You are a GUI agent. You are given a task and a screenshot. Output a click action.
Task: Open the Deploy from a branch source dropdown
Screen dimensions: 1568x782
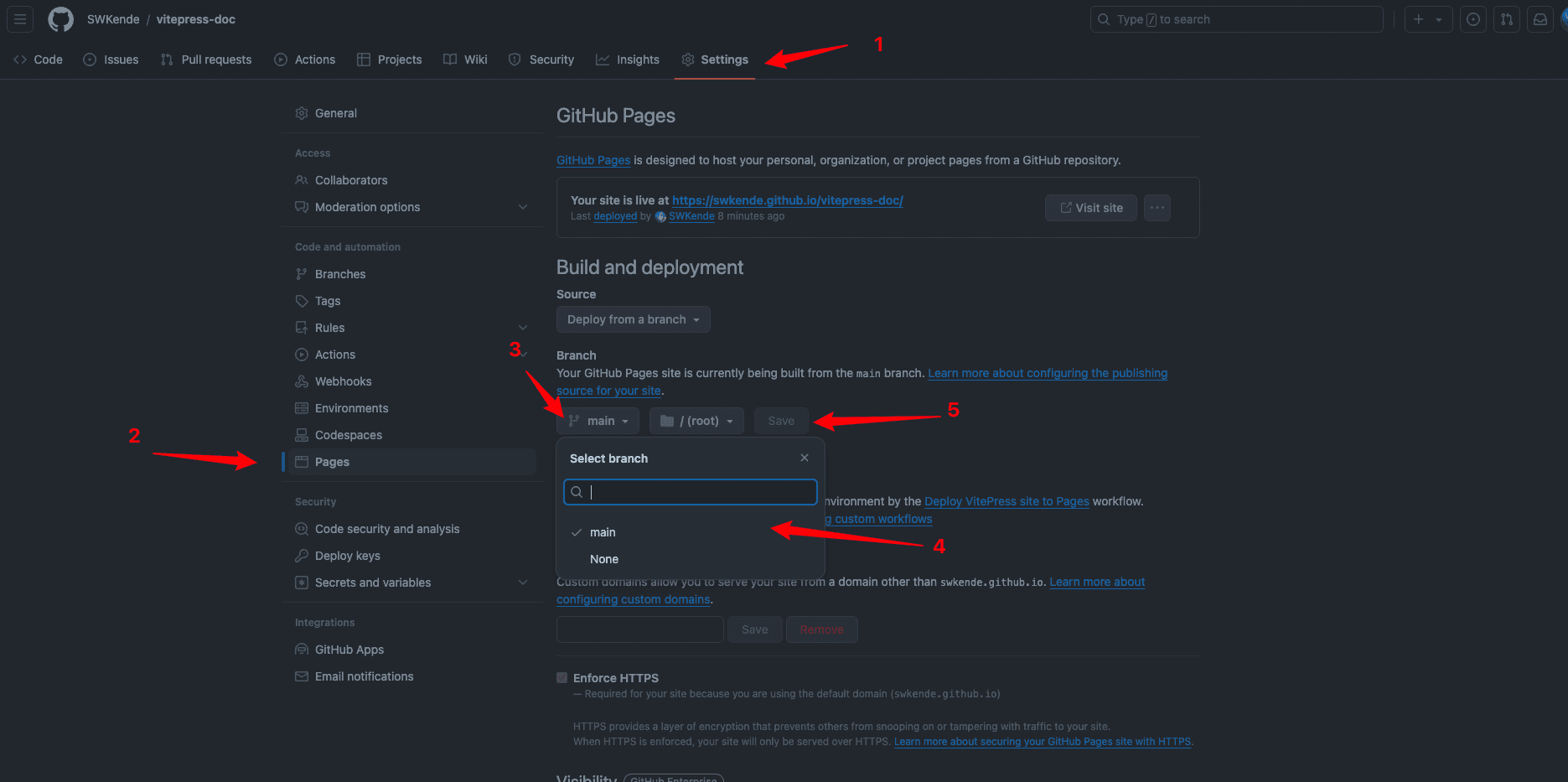[633, 319]
